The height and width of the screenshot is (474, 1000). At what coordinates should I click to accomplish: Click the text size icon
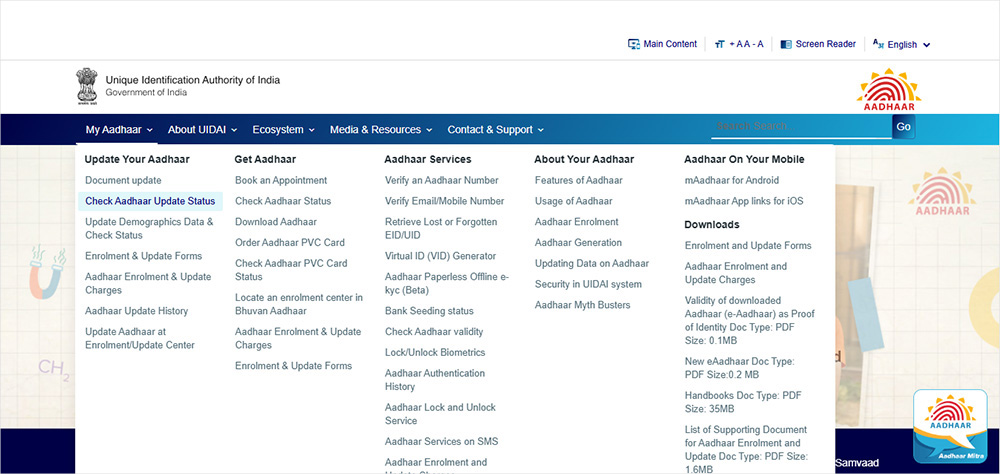click(719, 44)
